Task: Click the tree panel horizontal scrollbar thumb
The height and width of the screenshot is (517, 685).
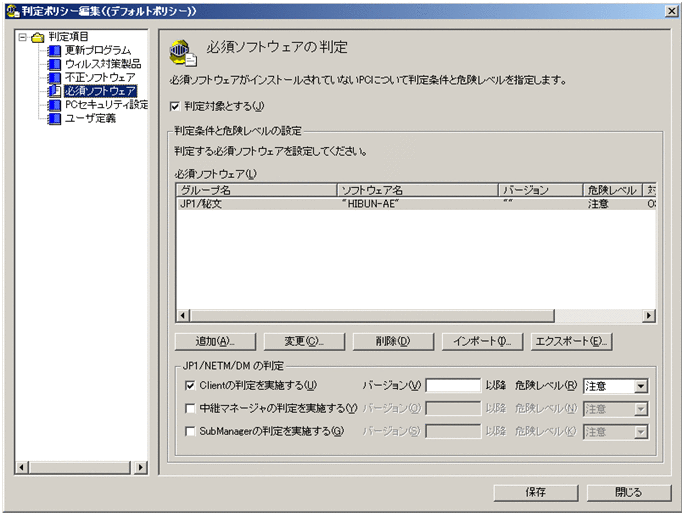Action: click(80, 468)
